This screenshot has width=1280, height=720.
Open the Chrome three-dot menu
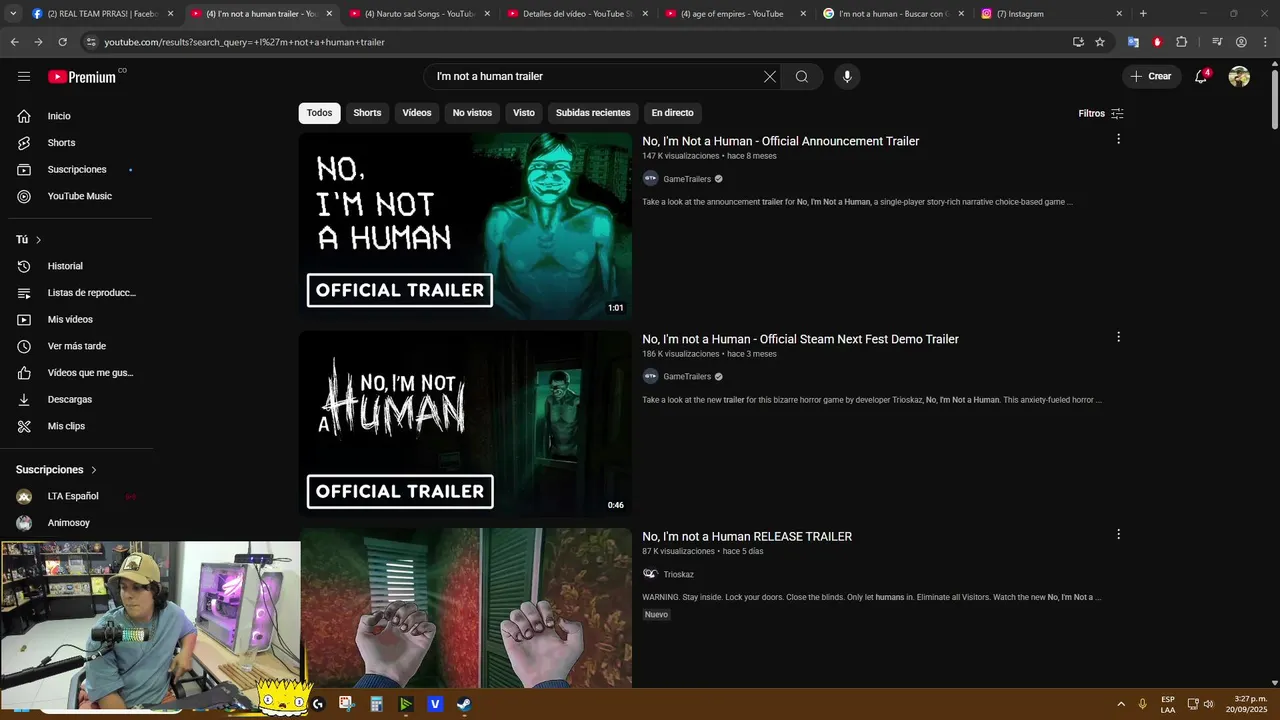[x=1265, y=42]
